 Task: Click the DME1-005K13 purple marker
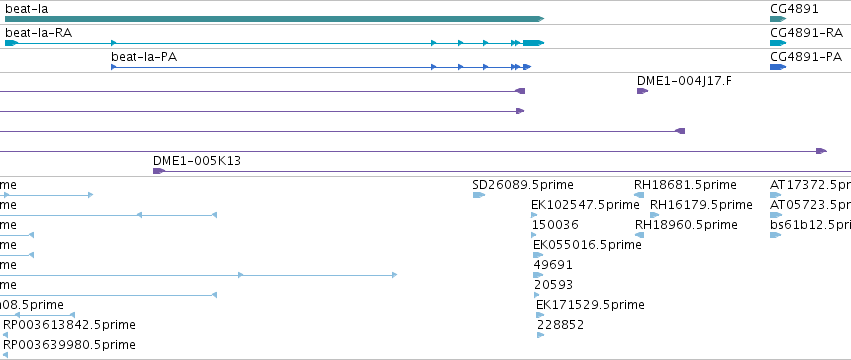pyautogui.click(x=159, y=171)
